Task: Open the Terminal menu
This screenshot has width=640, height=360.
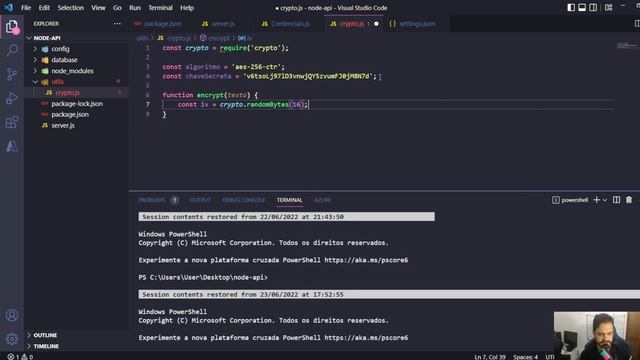Action: [x=160, y=8]
